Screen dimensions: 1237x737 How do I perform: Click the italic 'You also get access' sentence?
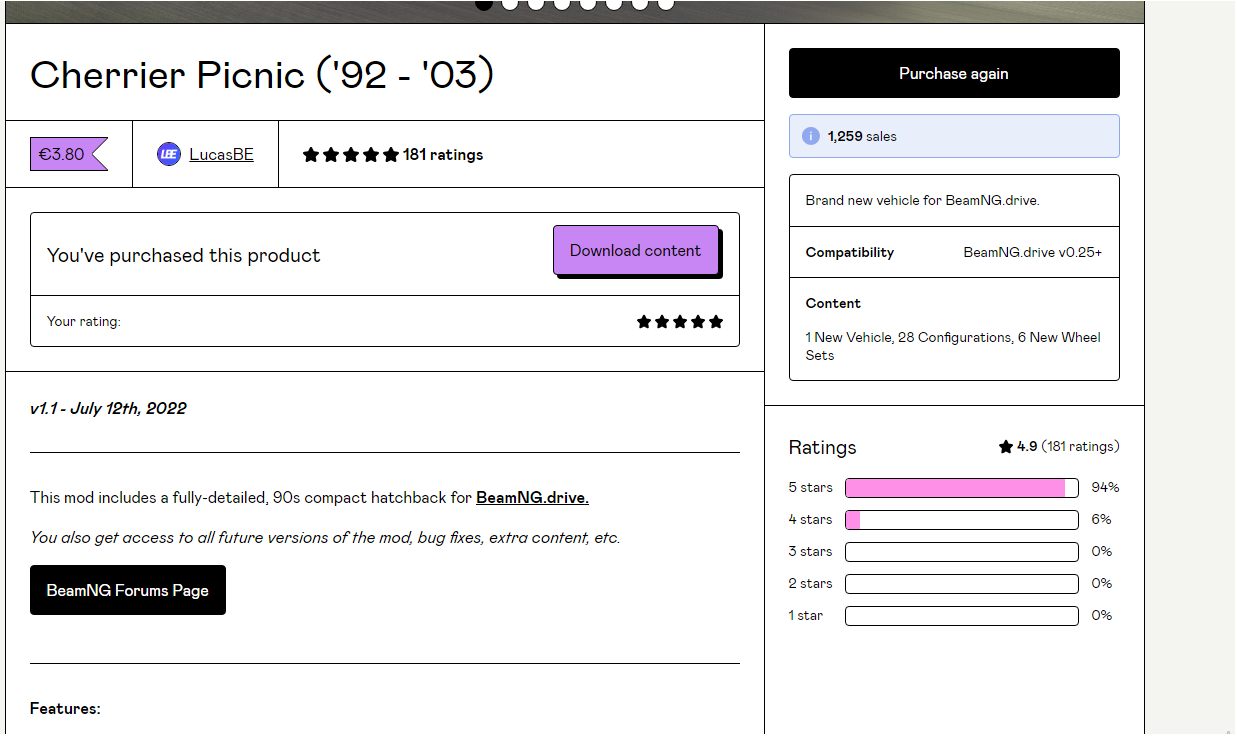(x=325, y=538)
